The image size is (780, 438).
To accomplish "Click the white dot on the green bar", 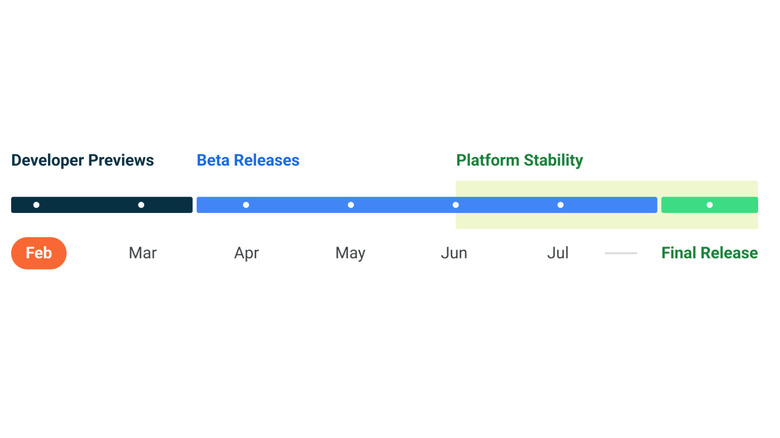I will click(709, 205).
